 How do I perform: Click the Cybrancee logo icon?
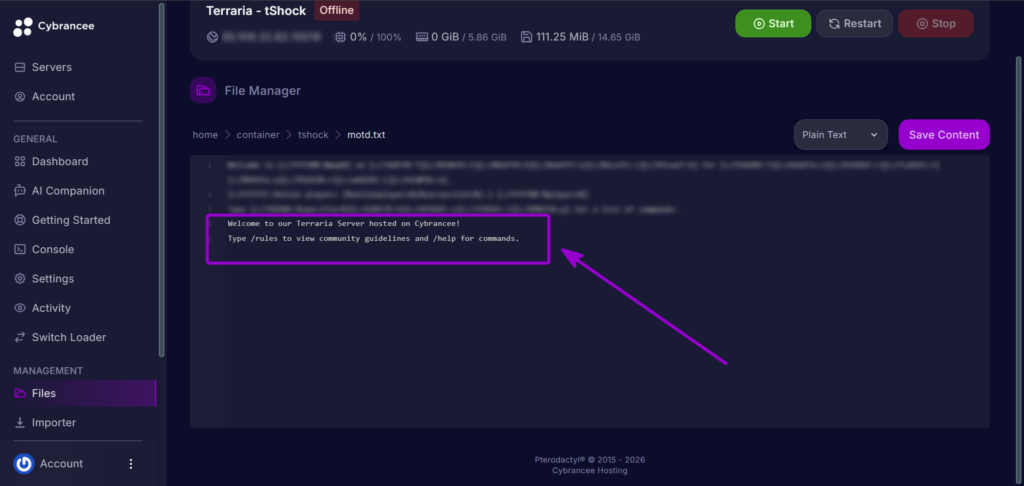[x=23, y=27]
